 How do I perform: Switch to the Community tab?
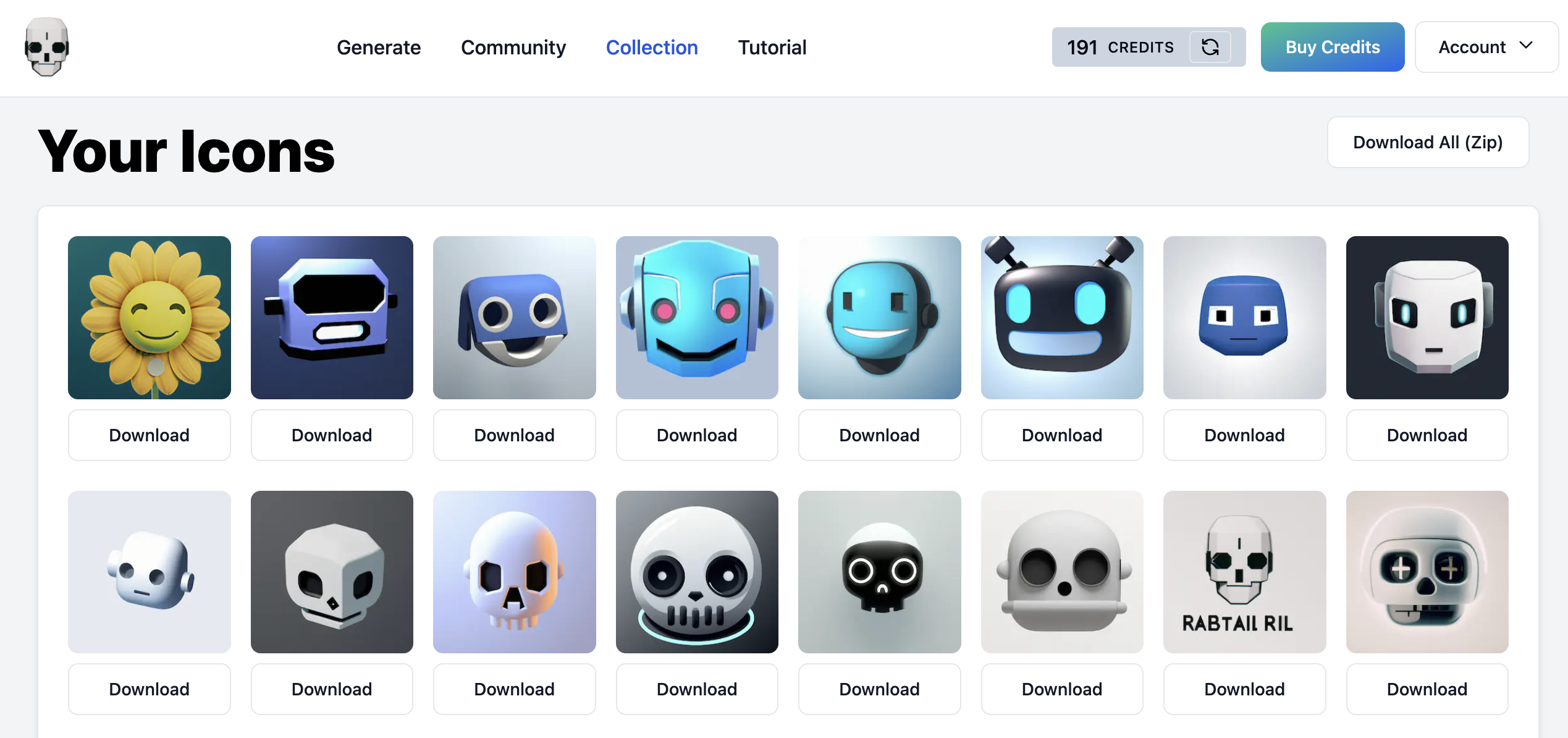click(513, 46)
